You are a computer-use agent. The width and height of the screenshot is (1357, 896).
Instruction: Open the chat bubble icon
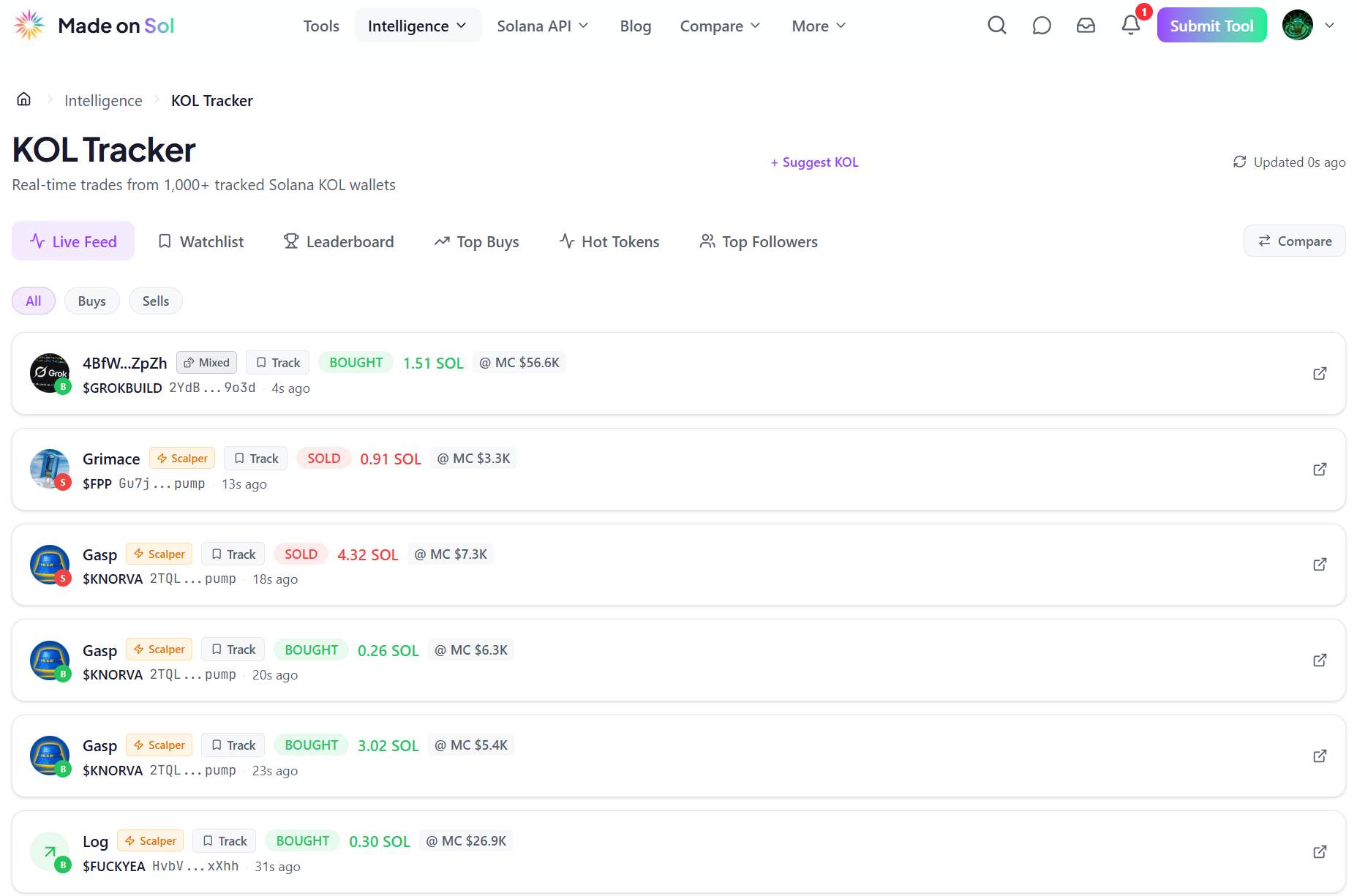tap(1042, 26)
